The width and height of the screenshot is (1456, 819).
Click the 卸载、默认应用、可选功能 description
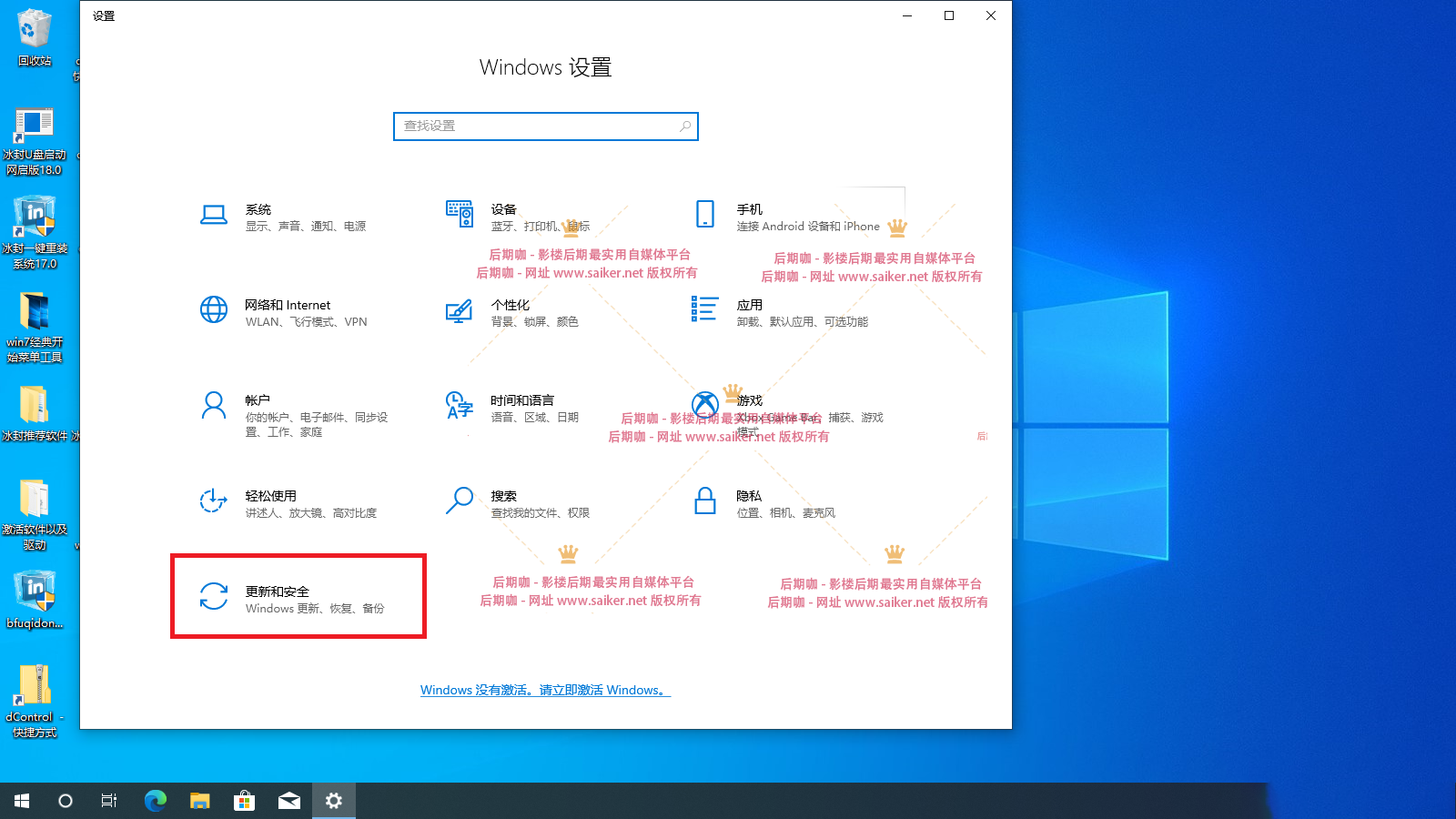pyautogui.click(x=803, y=322)
